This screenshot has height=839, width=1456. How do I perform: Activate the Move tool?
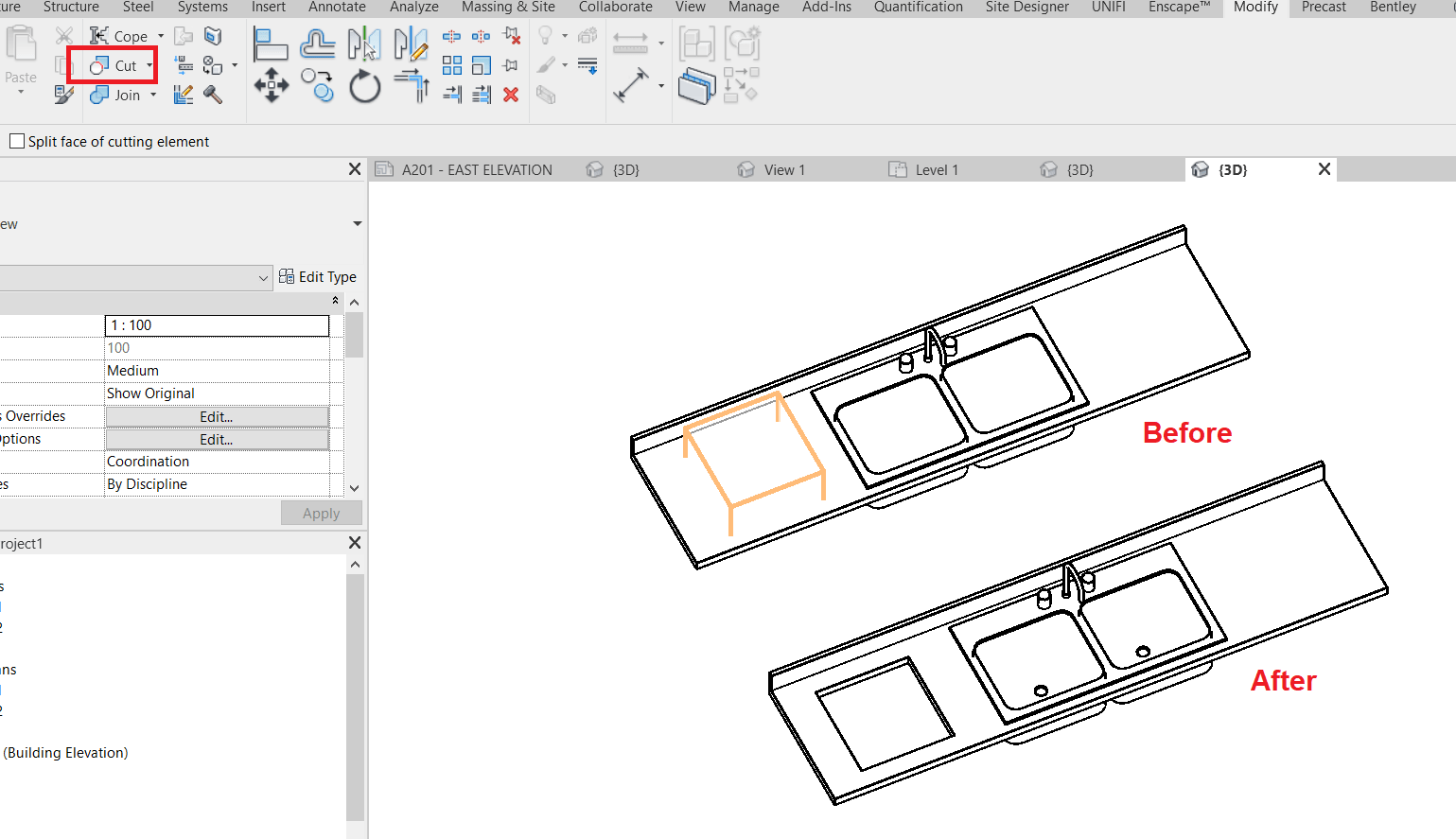272,85
